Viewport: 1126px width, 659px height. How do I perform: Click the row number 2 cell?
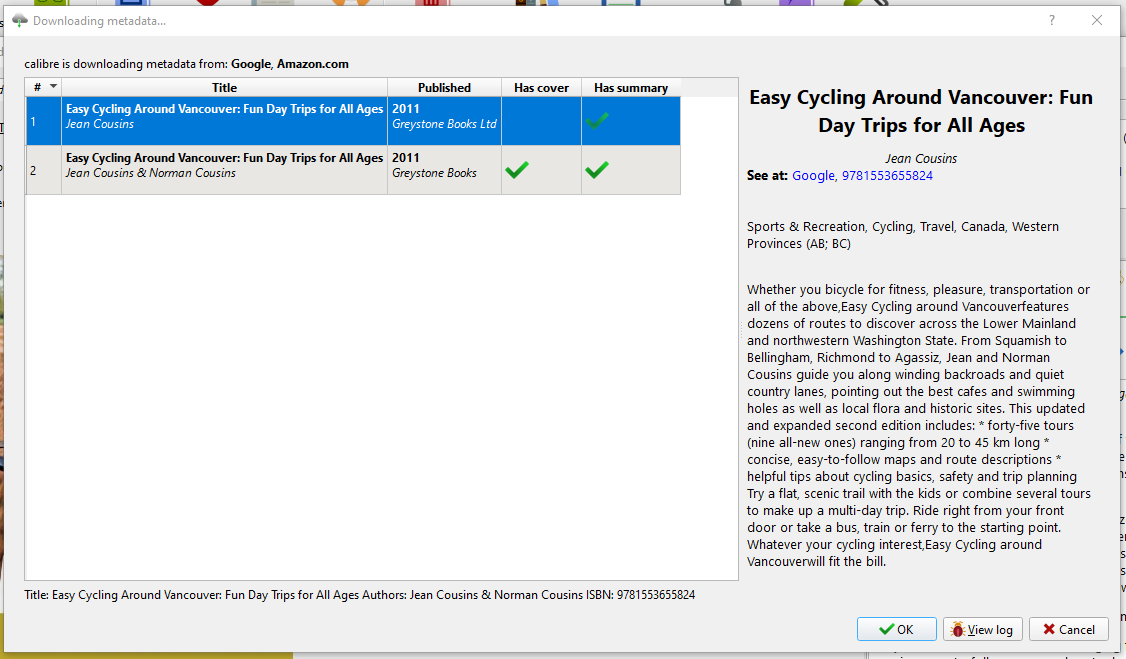pyautogui.click(x=44, y=170)
